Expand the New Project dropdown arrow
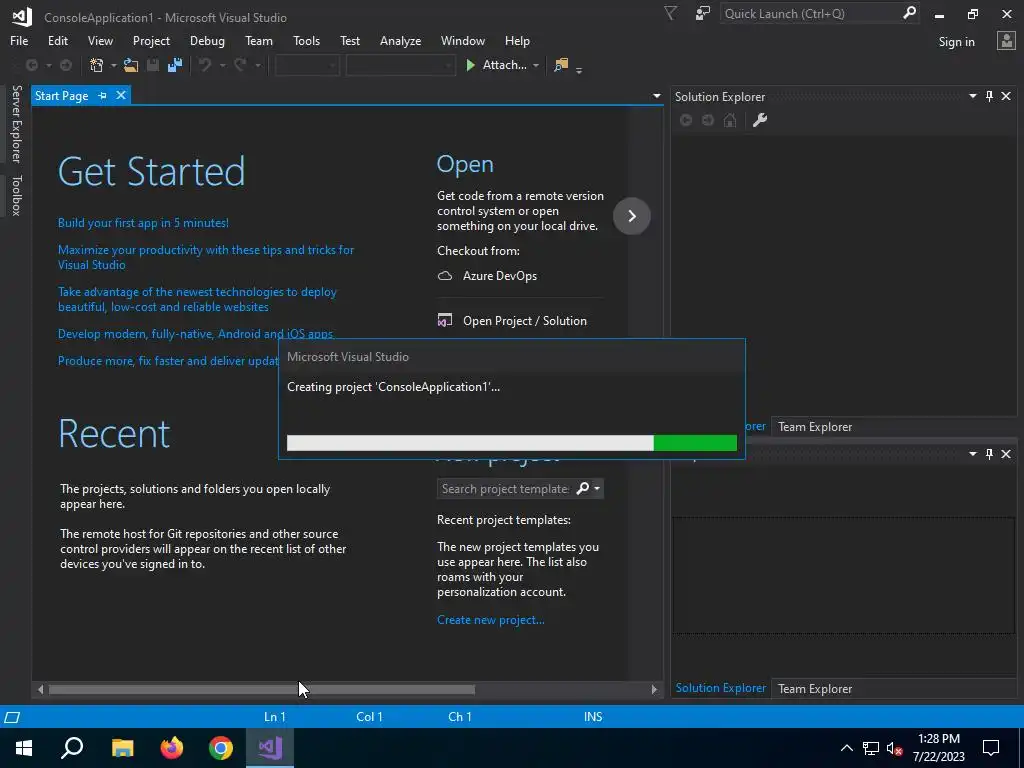The image size is (1024, 768). tap(113, 65)
